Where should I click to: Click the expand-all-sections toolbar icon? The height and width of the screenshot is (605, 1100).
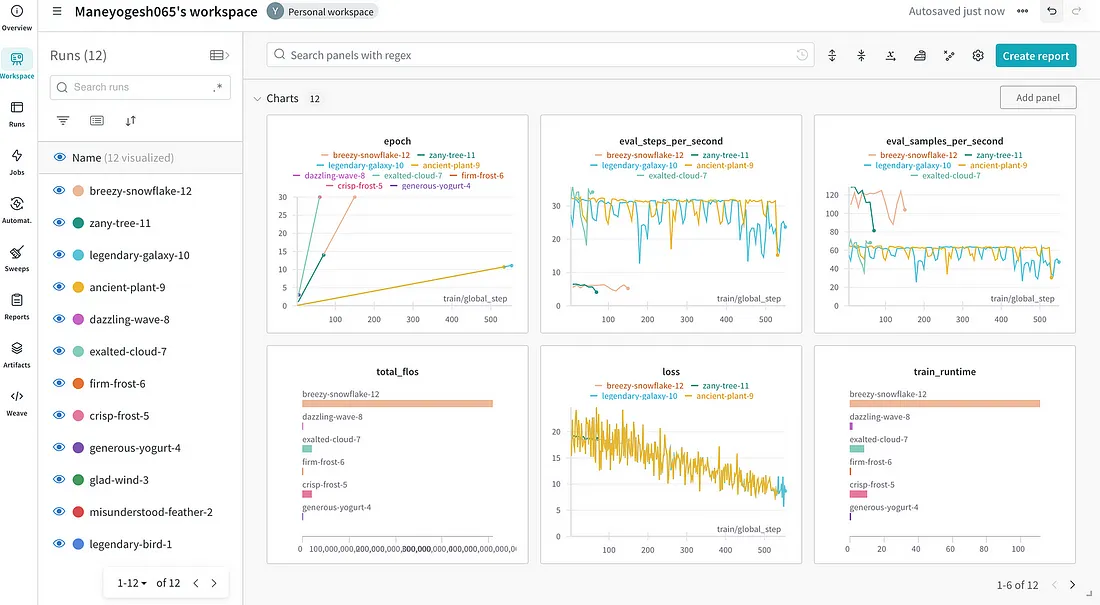[832, 55]
